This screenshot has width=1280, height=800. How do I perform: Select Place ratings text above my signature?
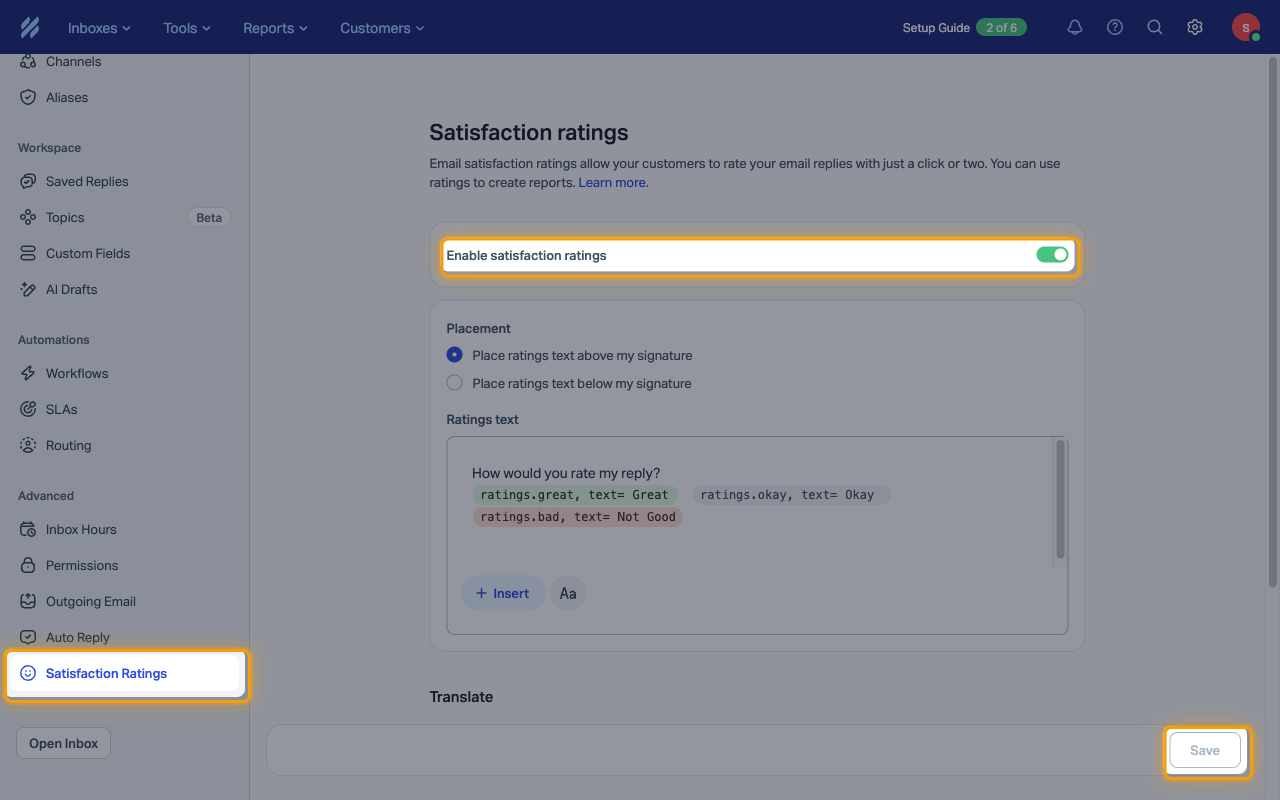pyautogui.click(x=455, y=355)
